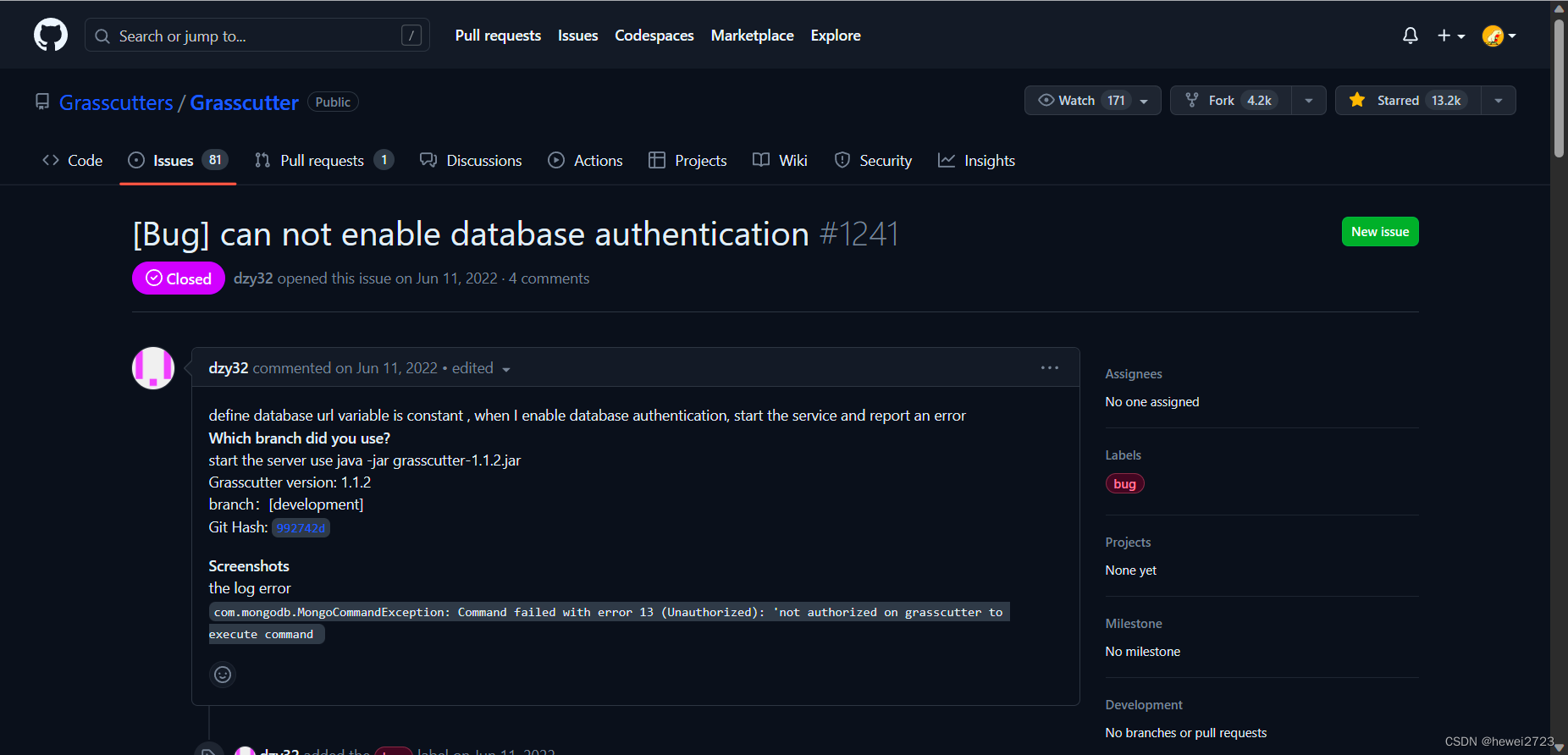Screen dimensions: 1568x755
Task: Click the watch count 171
Action: point(1116,101)
